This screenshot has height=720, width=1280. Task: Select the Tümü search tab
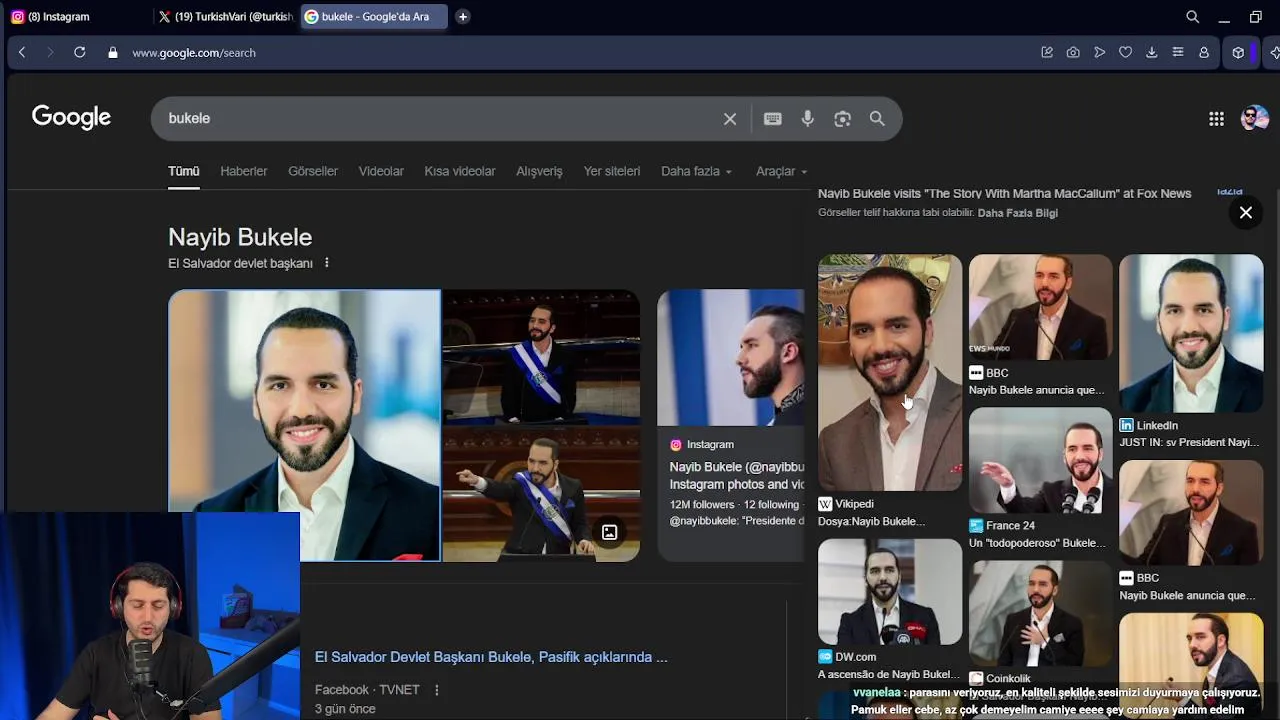tap(184, 171)
